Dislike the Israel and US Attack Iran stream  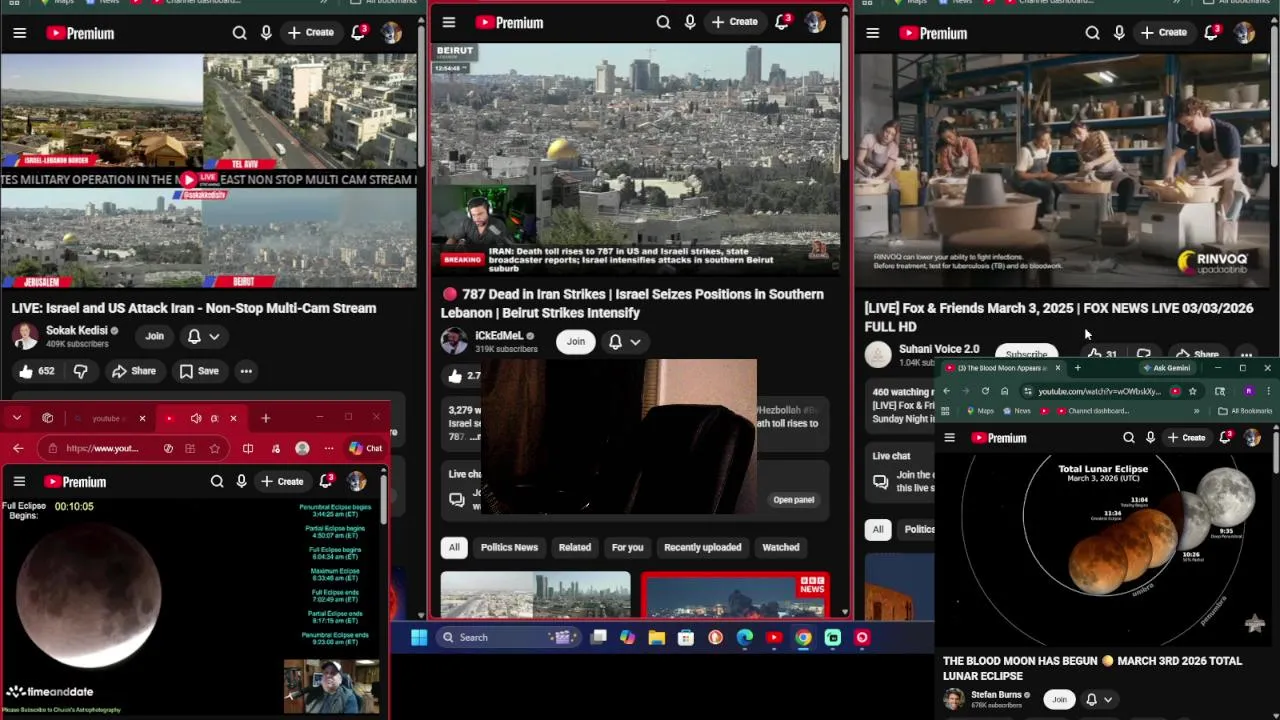pyautogui.click(x=81, y=371)
